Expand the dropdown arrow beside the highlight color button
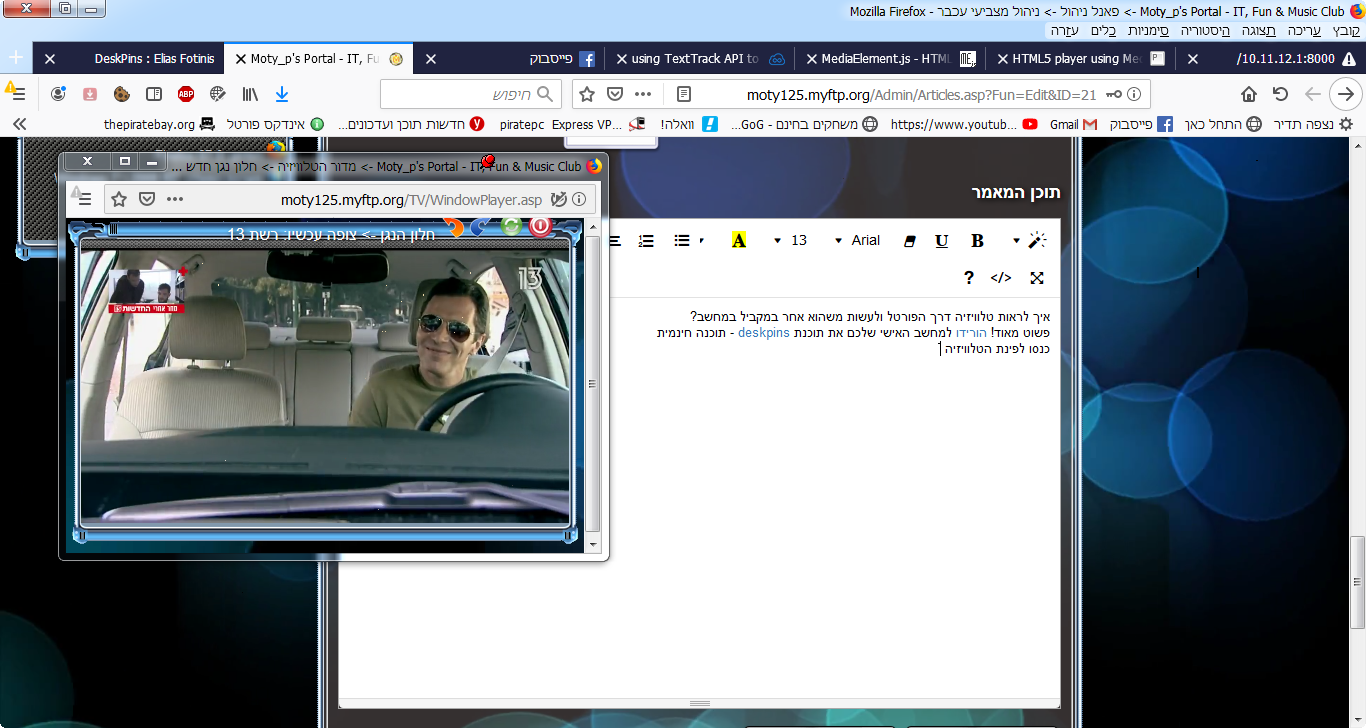The width and height of the screenshot is (1366, 728). click(x=703, y=241)
